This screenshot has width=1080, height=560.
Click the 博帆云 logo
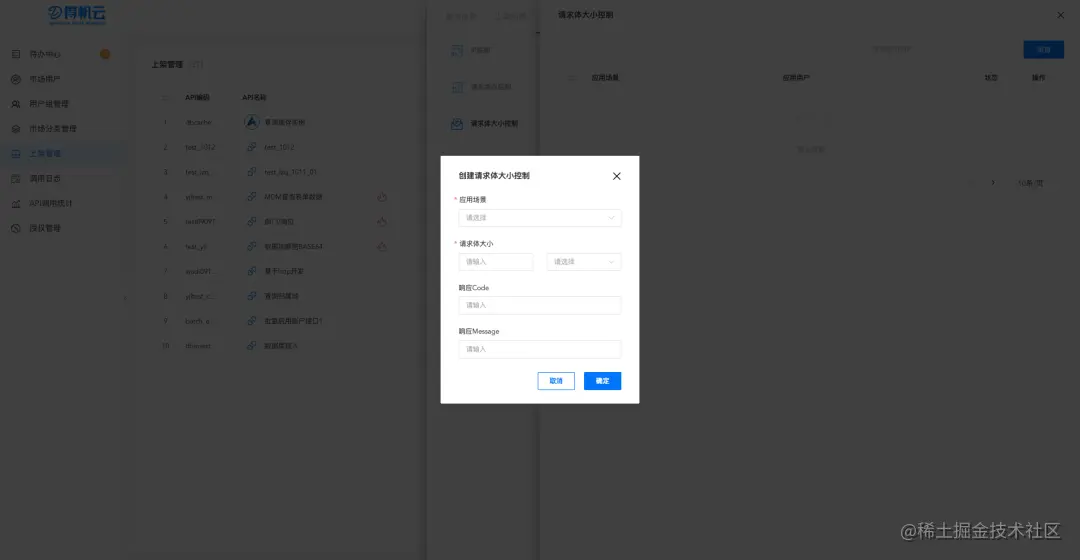coord(77,15)
